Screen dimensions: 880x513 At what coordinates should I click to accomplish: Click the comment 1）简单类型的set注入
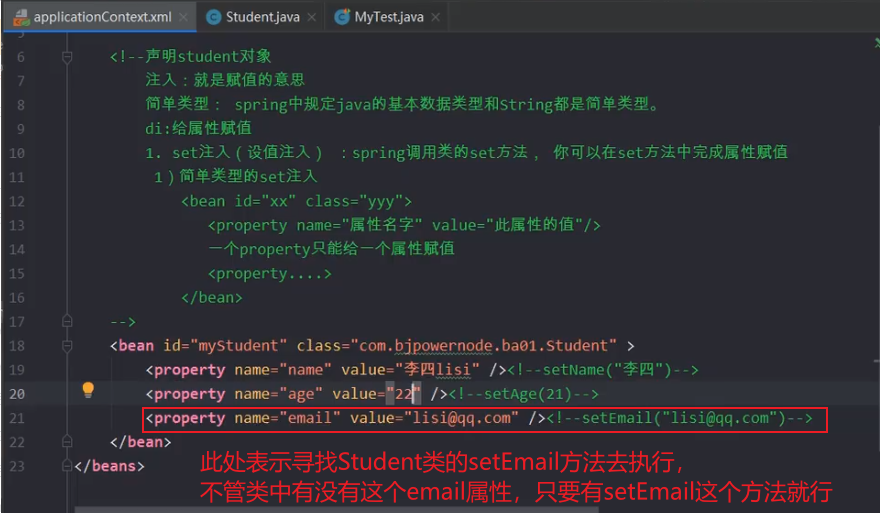pyautogui.click(x=236, y=177)
